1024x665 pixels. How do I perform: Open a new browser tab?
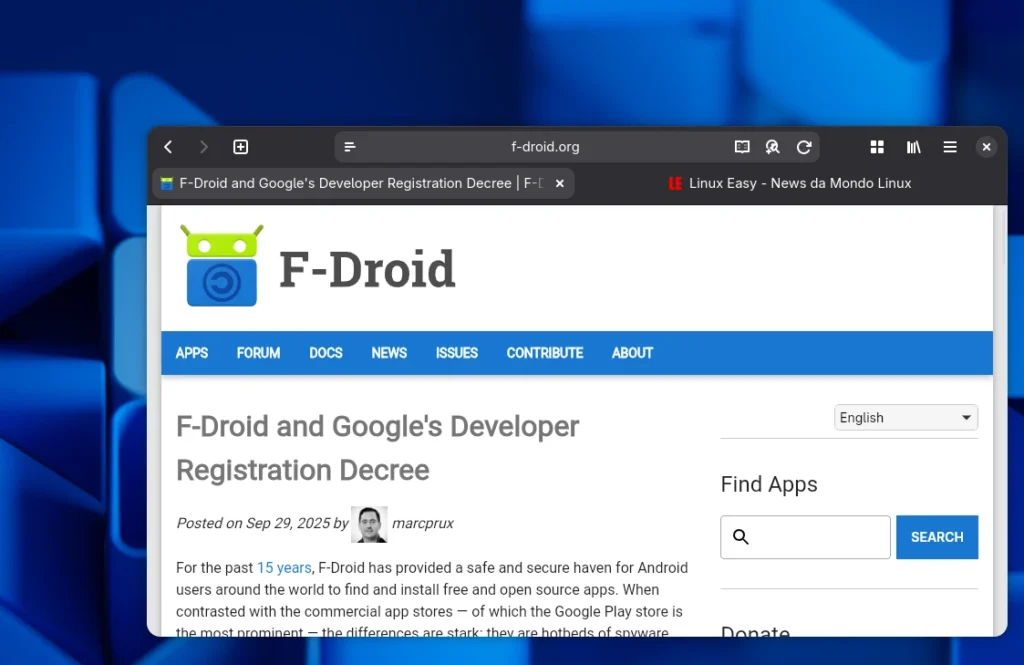point(240,146)
